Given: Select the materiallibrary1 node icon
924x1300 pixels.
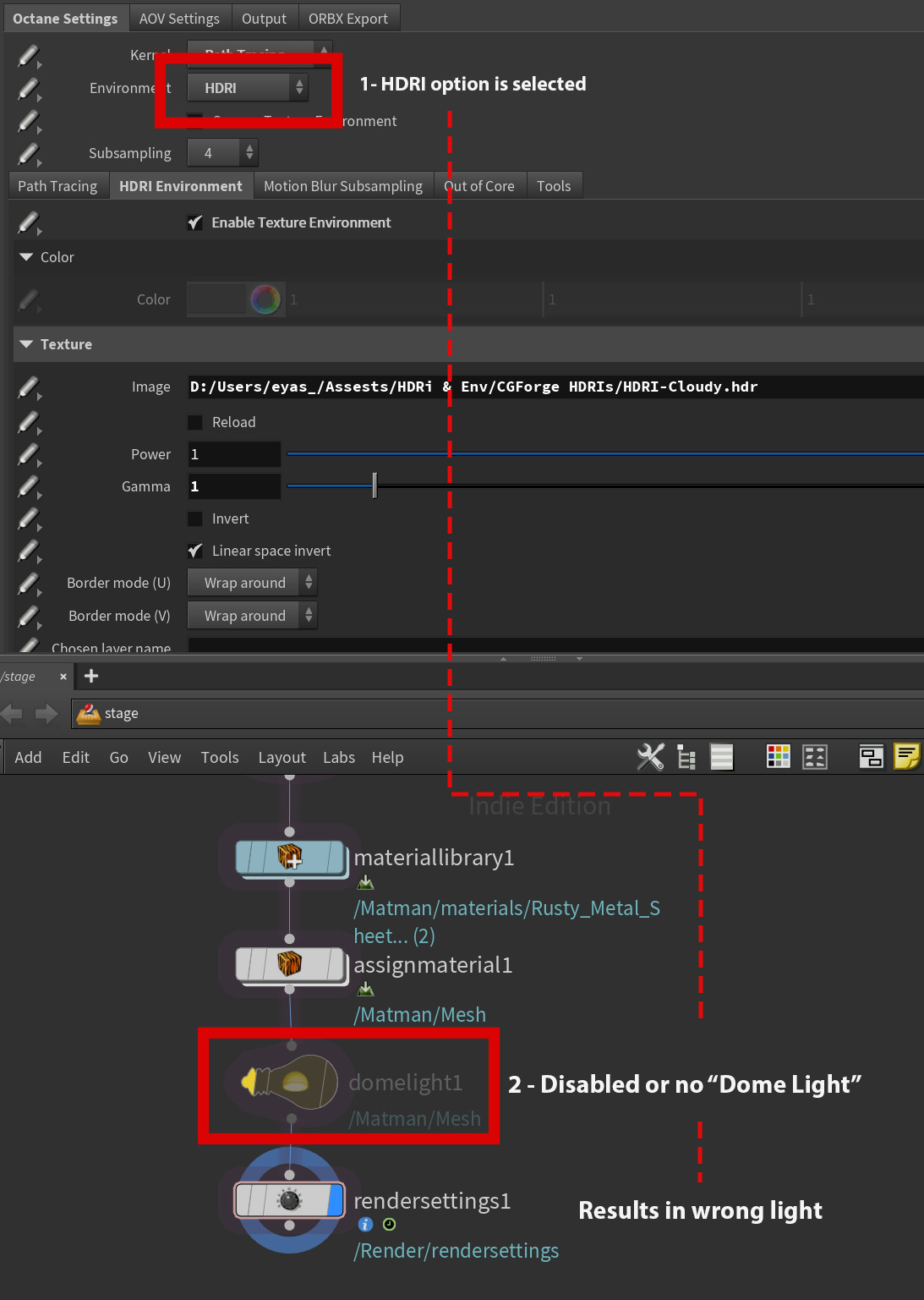Looking at the screenshot, I should [x=290, y=858].
